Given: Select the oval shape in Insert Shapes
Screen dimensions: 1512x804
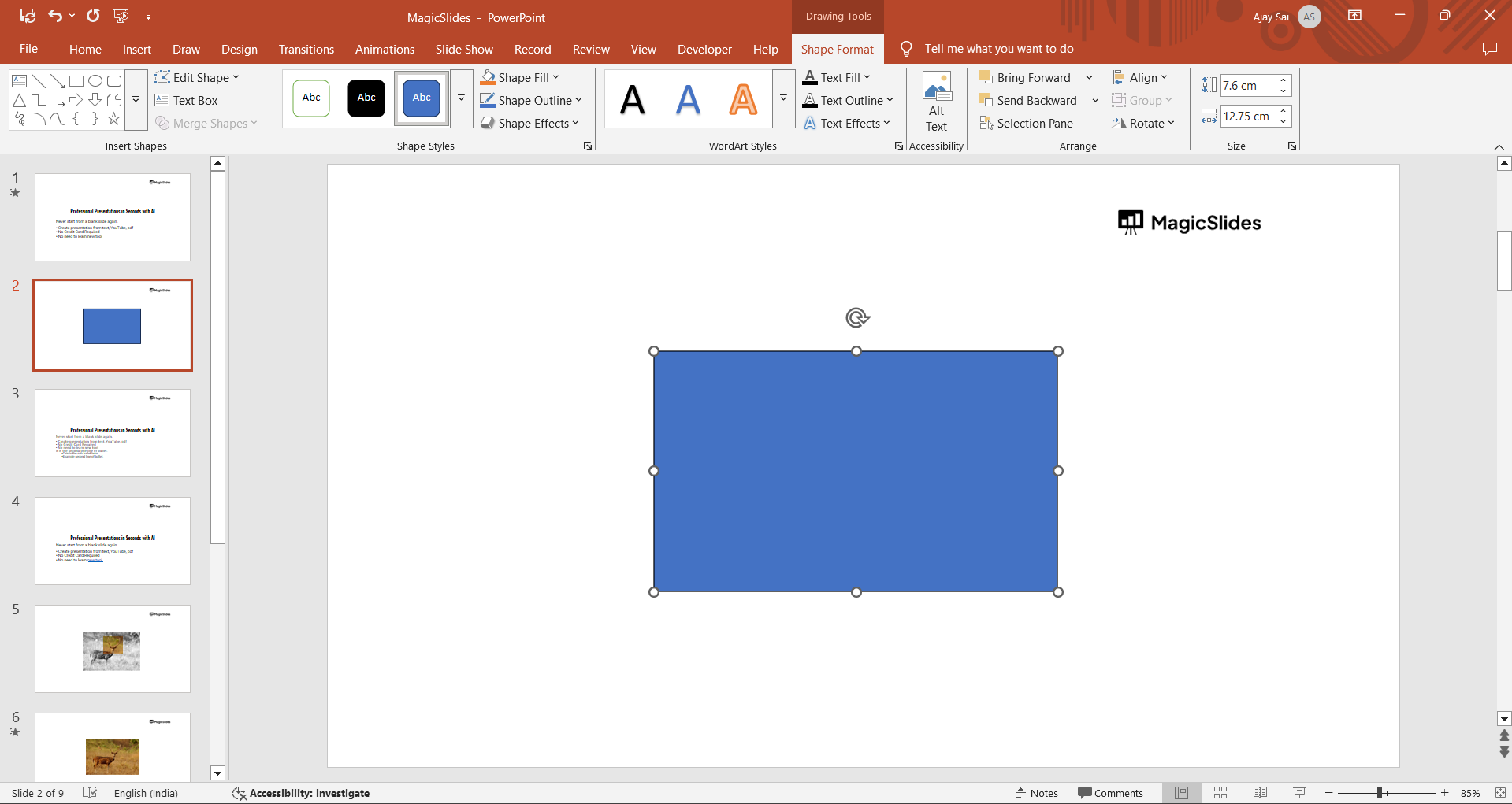Looking at the screenshot, I should pyautogui.click(x=95, y=80).
